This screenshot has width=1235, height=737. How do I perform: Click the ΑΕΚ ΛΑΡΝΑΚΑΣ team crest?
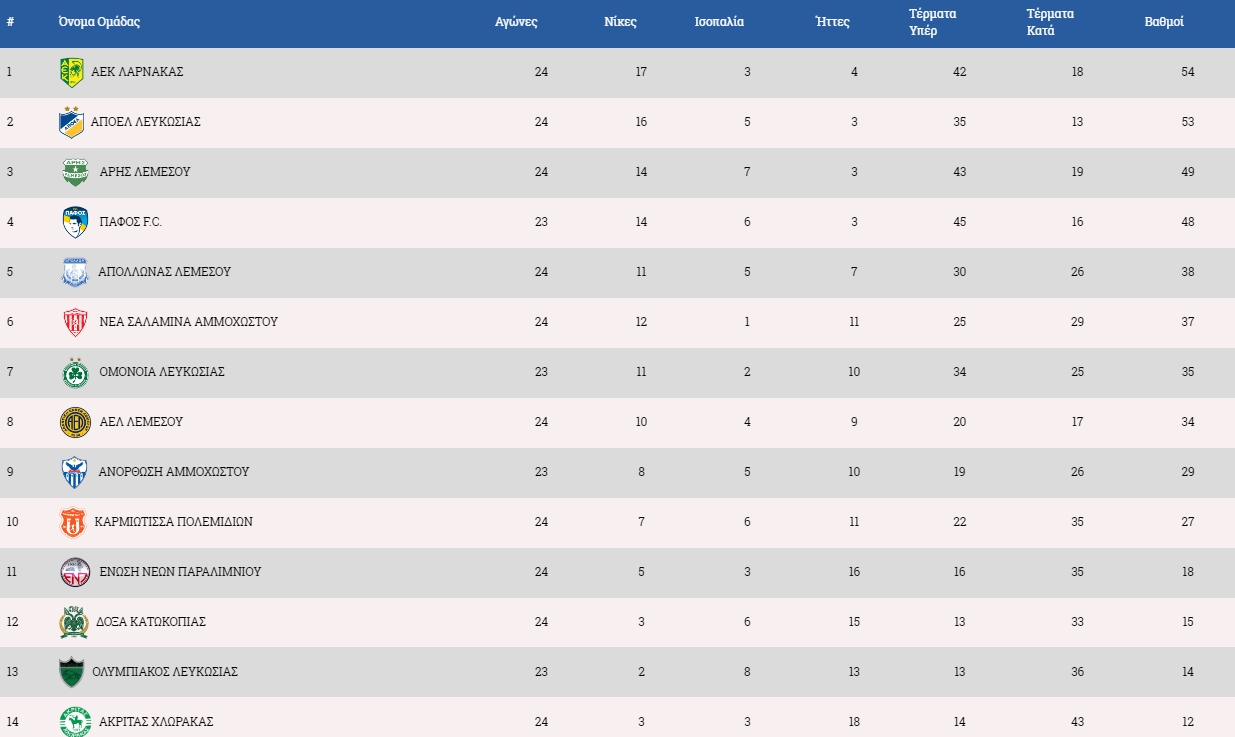click(x=72, y=72)
